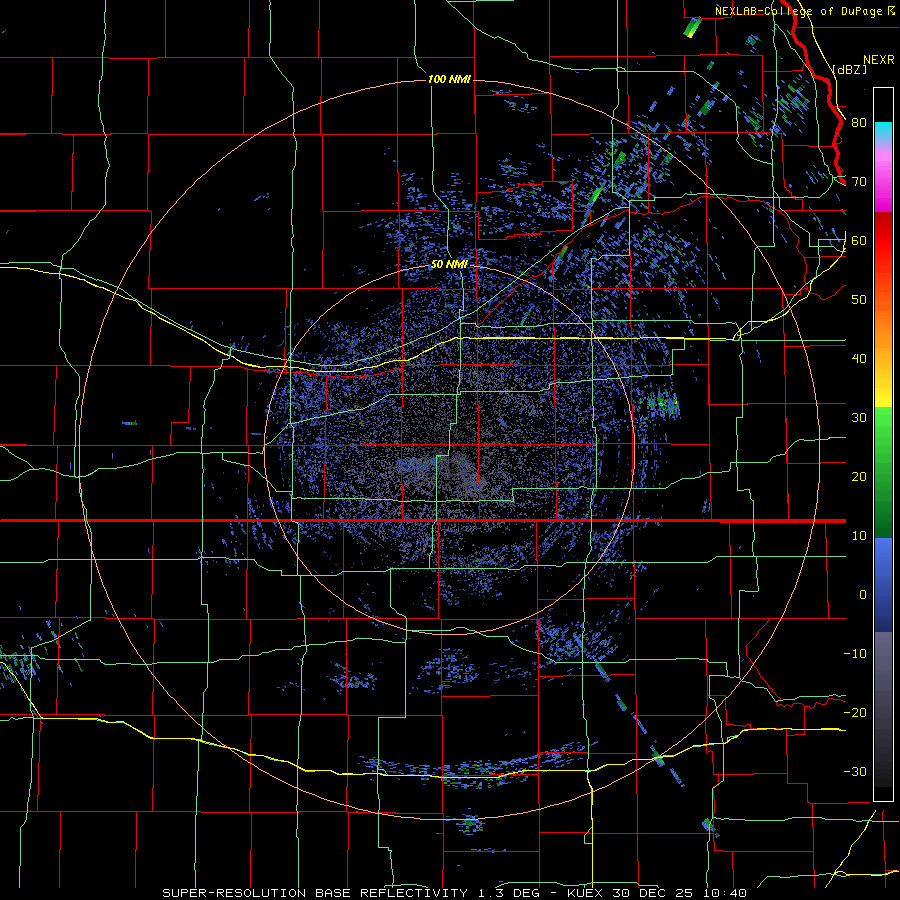
Task: Pick the cyan segment of the color bar
Action: pos(883,131)
